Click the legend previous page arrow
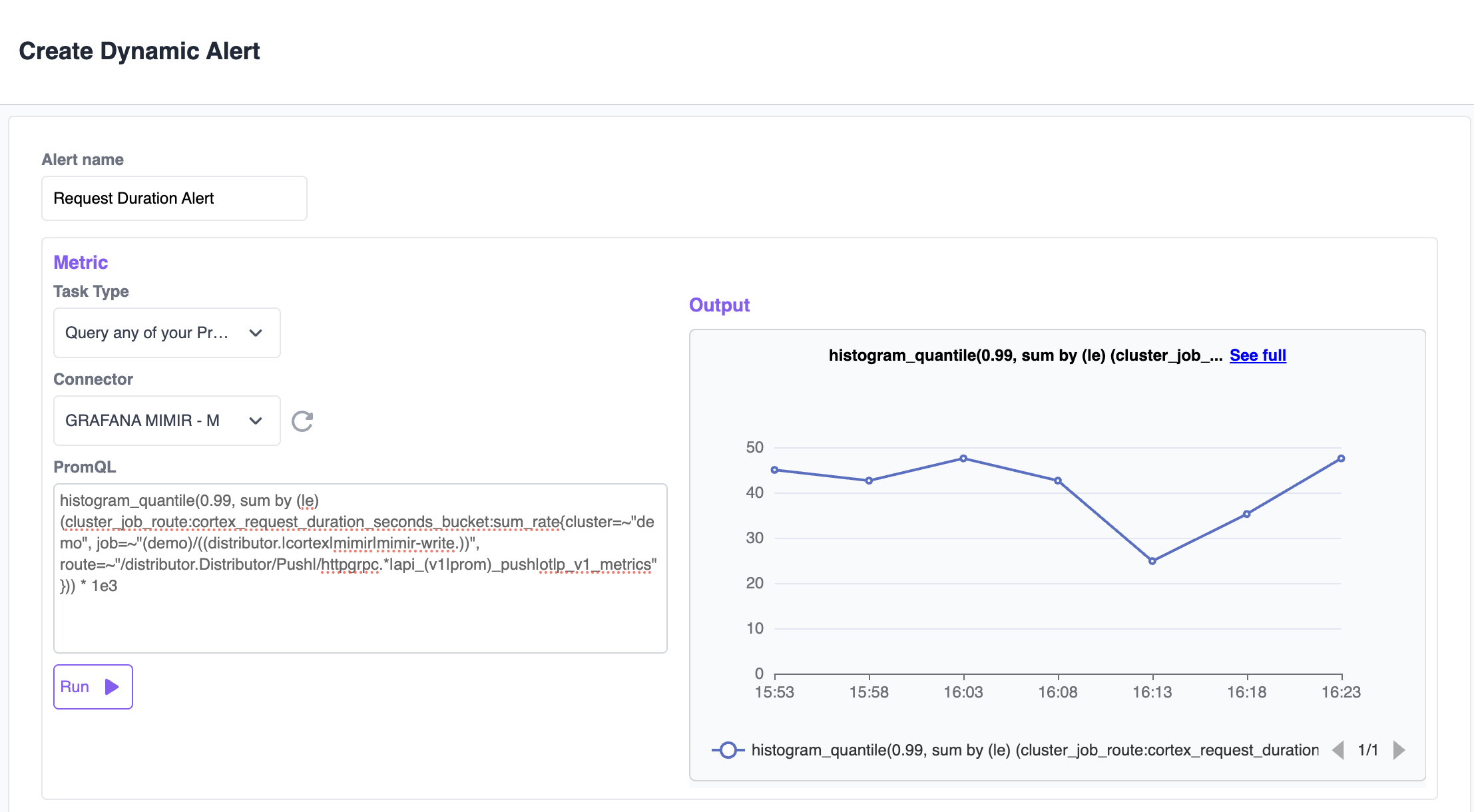The height and width of the screenshot is (812, 1474). (x=1338, y=750)
